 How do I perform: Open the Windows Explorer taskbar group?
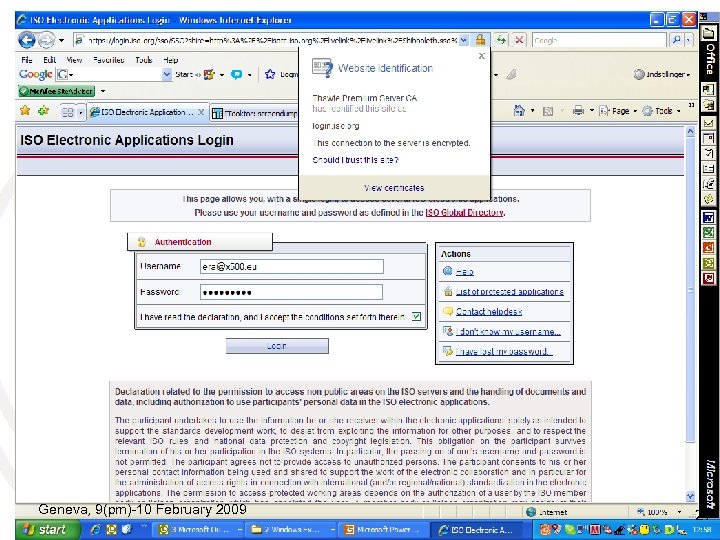[291, 529]
